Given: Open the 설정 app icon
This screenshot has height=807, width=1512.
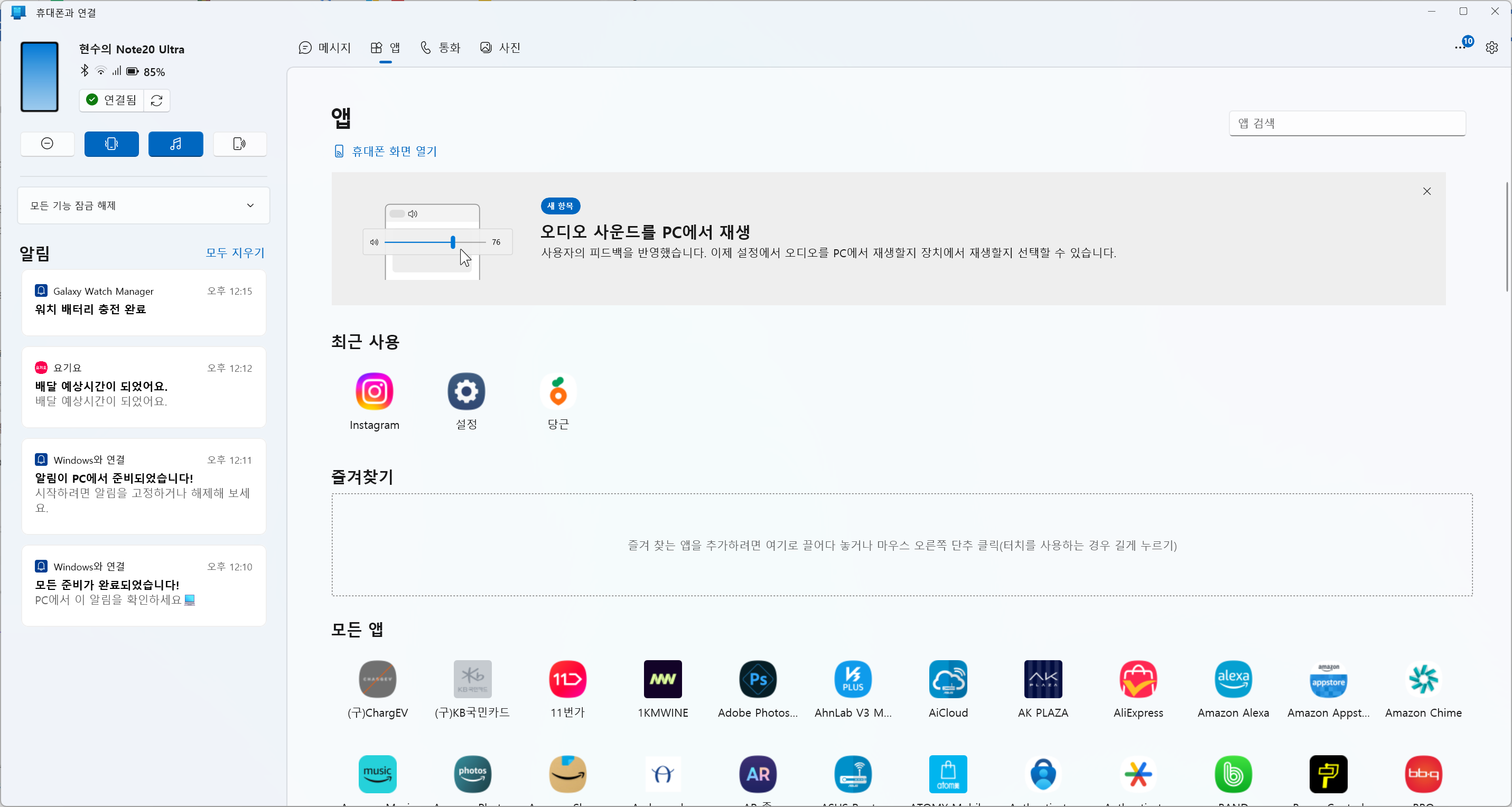Looking at the screenshot, I should 466,391.
